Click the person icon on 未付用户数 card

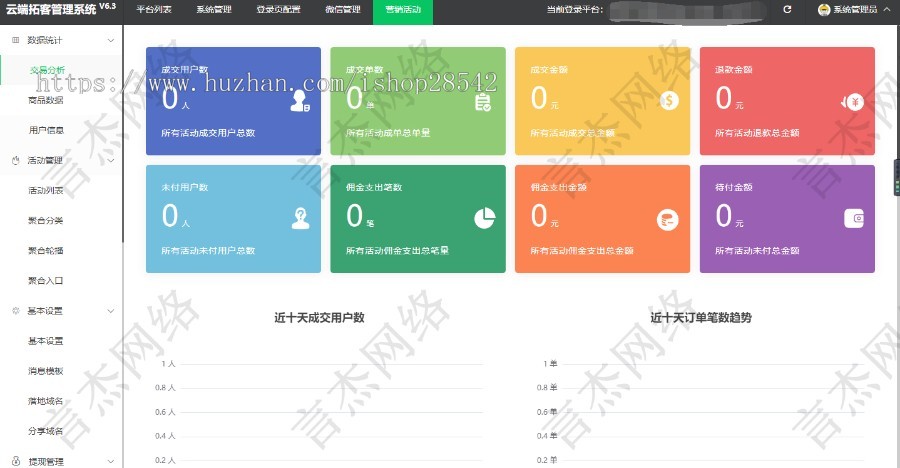click(x=300, y=218)
